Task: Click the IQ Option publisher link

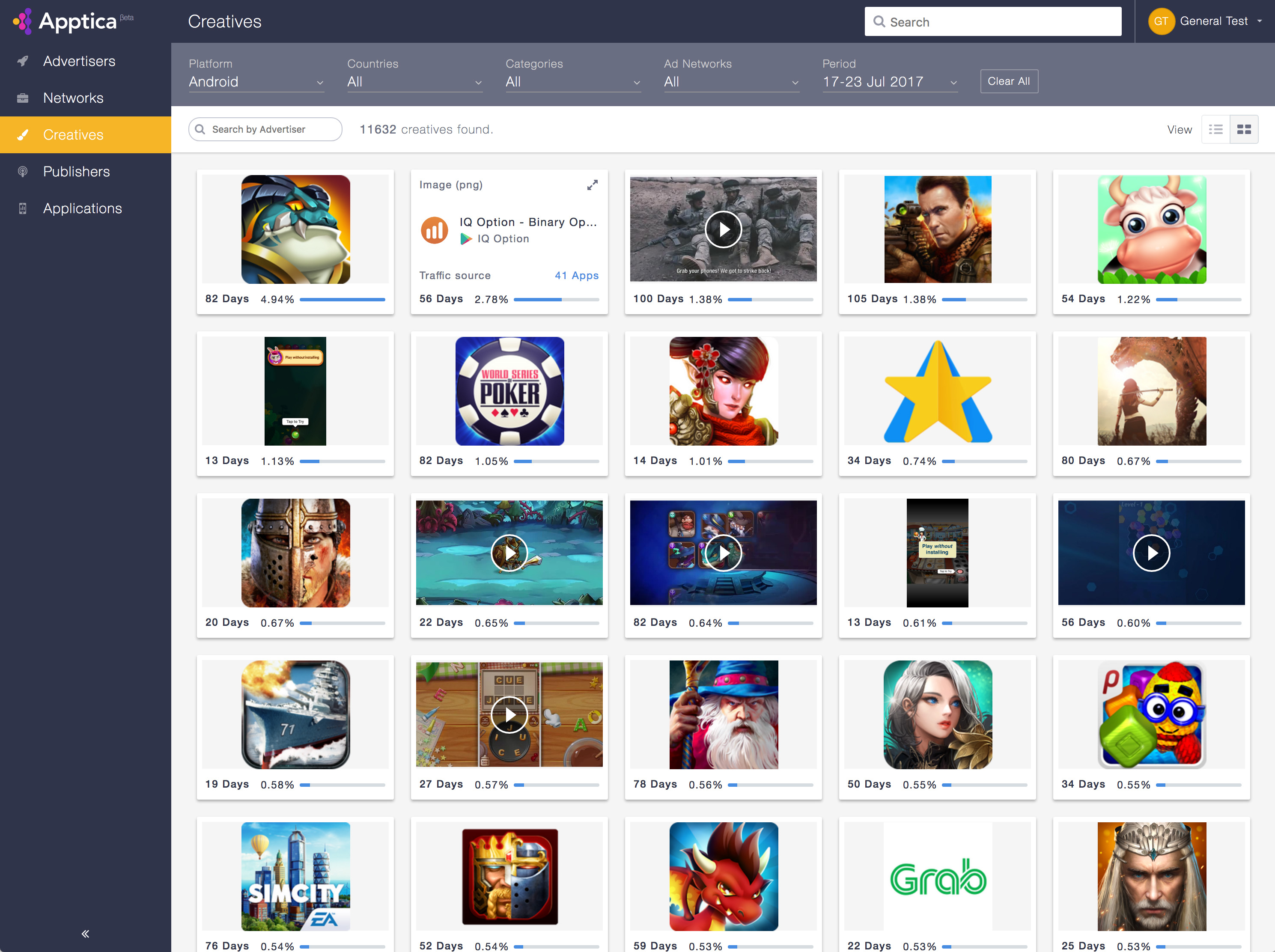Action: (x=503, y=238)
